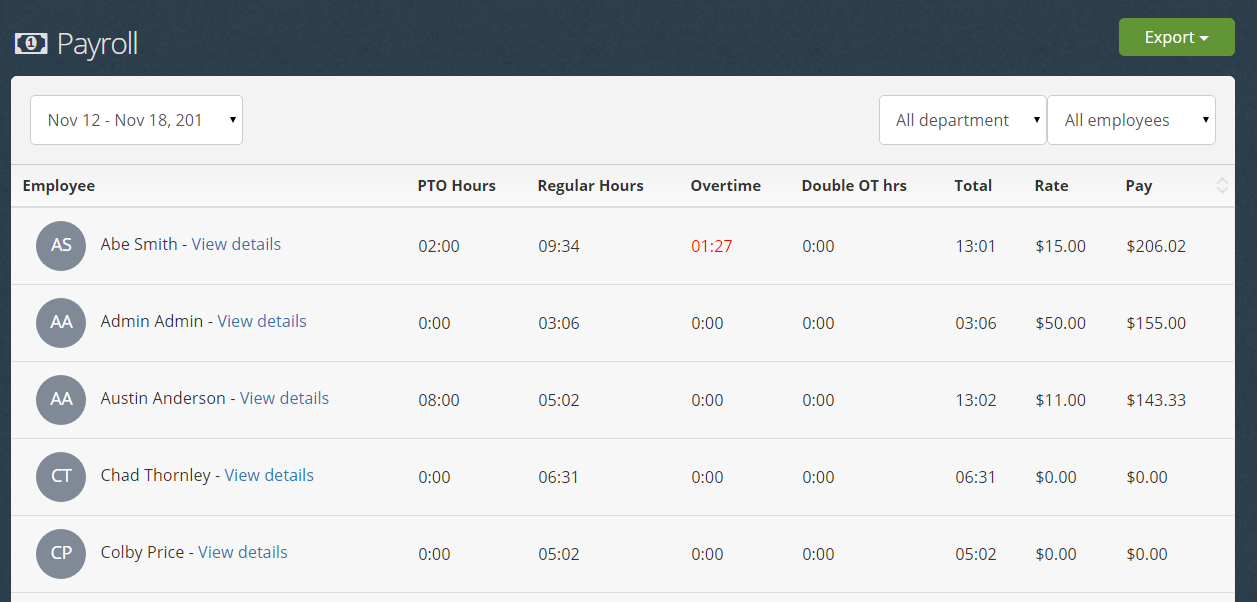This screenshot has width=1257, height=602.
Task: Sort by the Rate column header
Action: [1051, 186]
